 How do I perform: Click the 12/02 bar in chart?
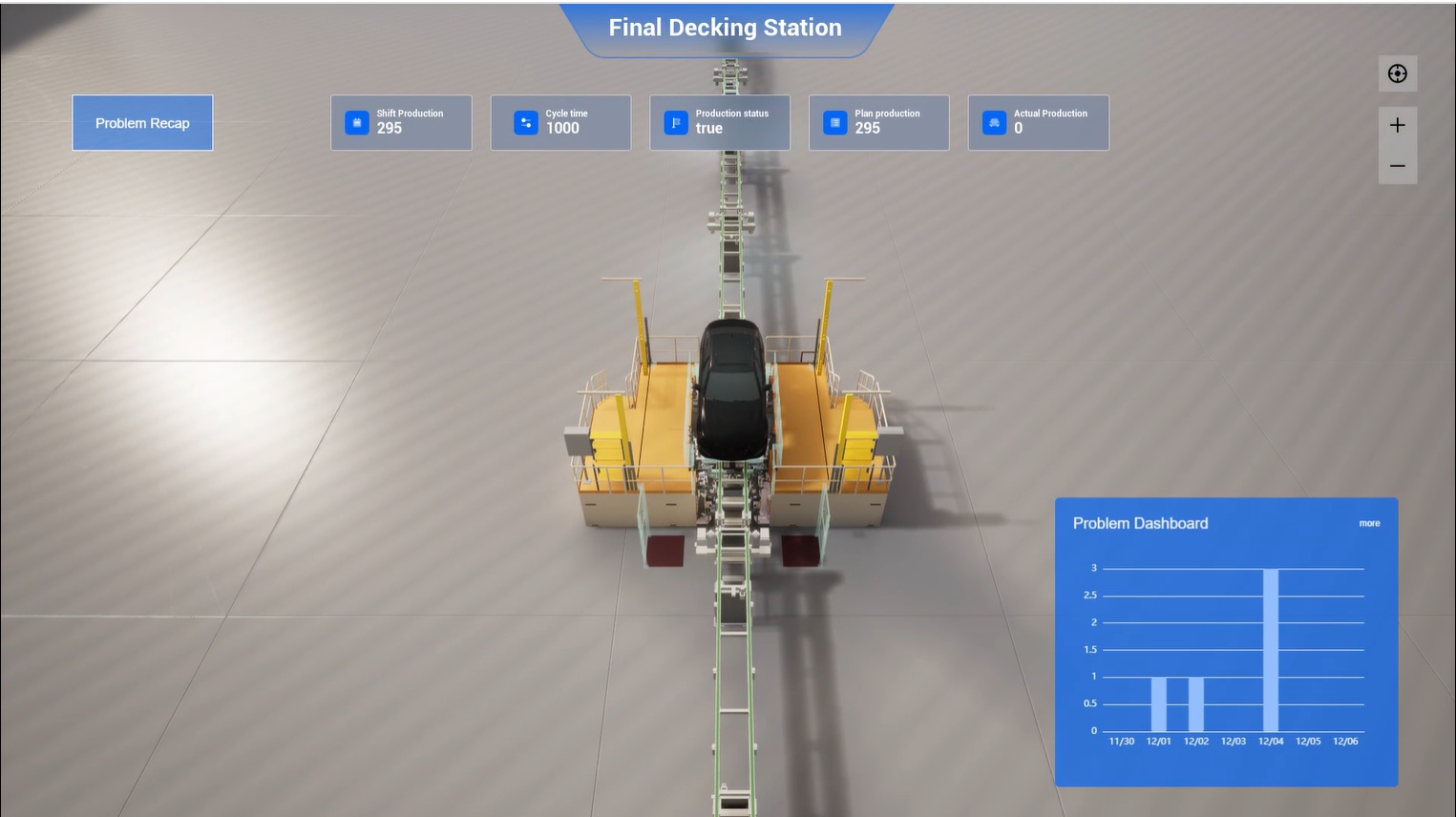point(1196,704)
